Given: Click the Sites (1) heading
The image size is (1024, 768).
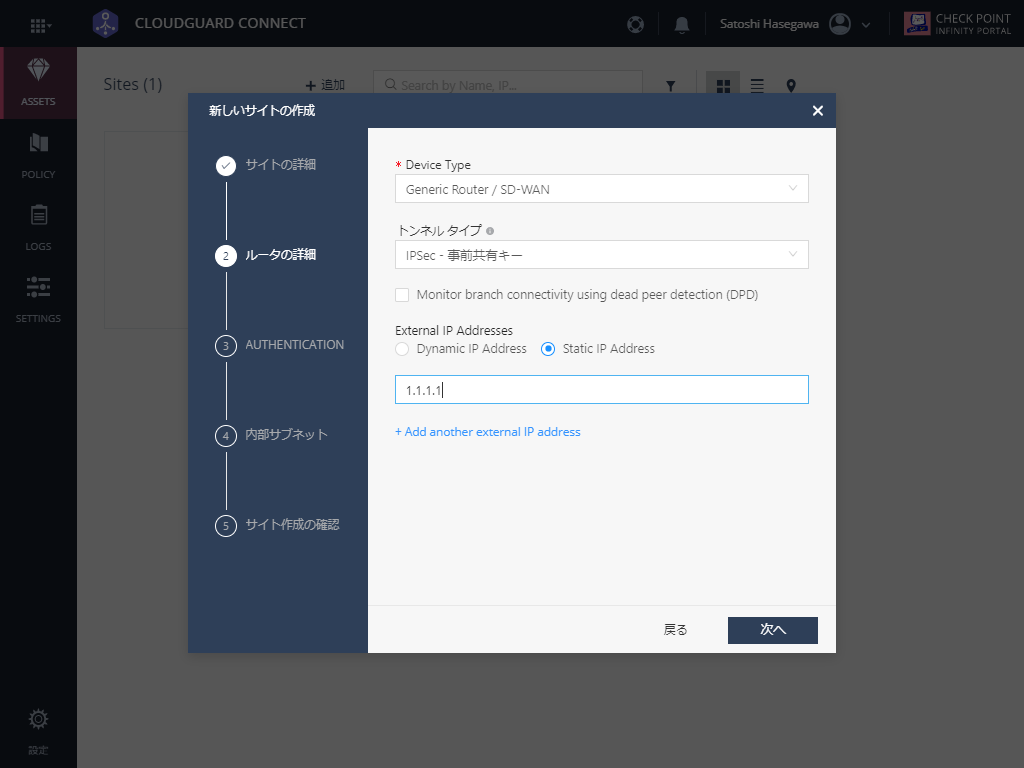Looking at the screenshot, I should tap(133, 84).
